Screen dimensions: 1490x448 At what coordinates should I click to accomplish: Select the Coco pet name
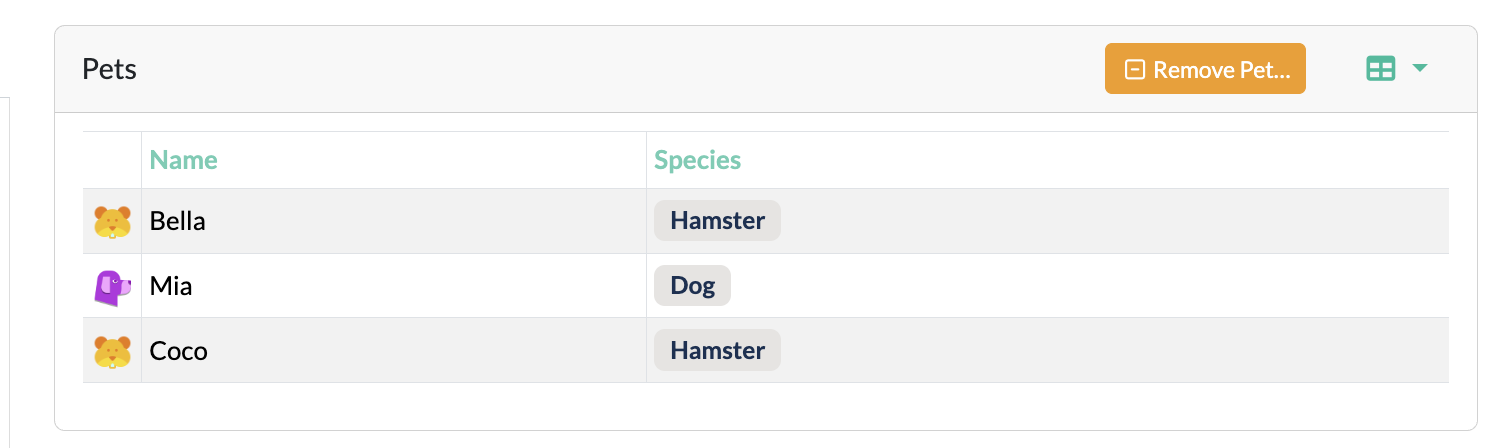tap(178, 351)
